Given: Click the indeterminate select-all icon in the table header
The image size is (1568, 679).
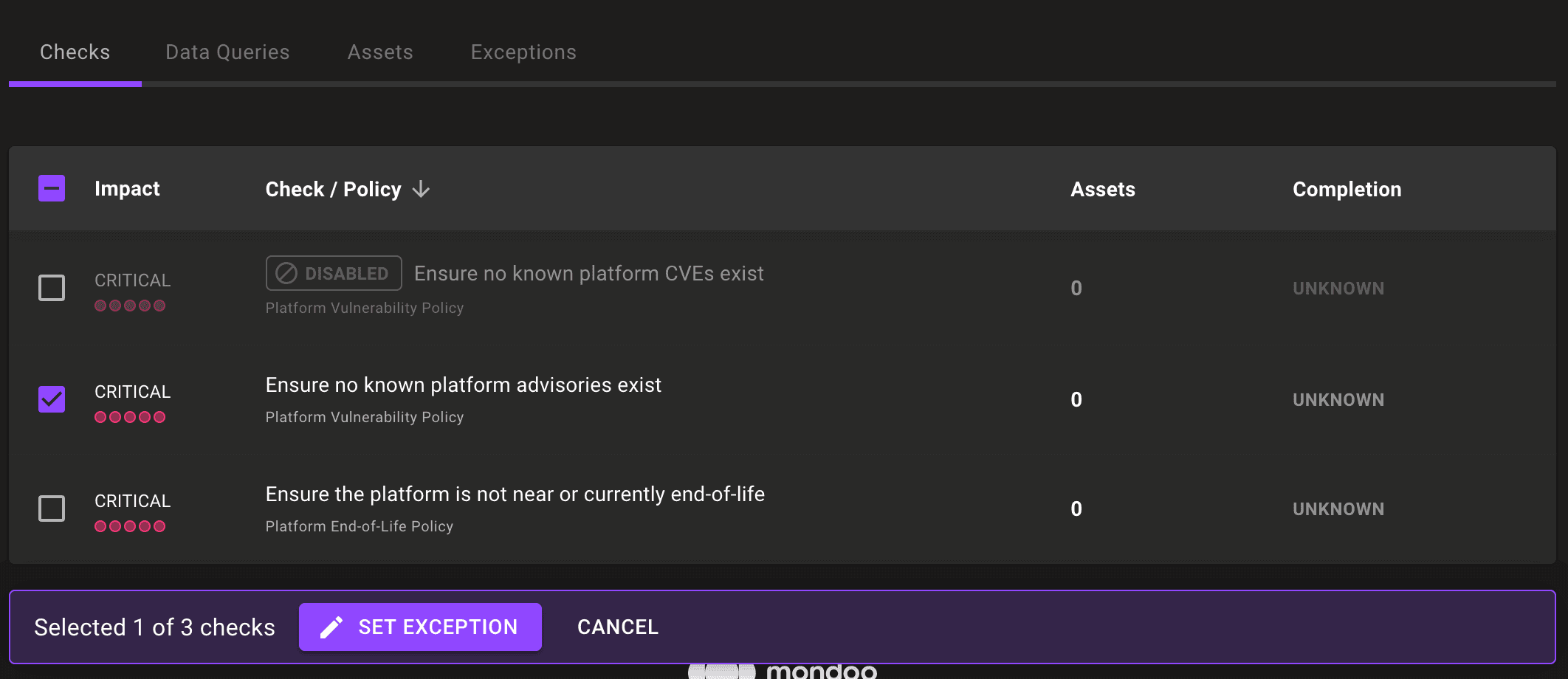Looking at the screenshot, I should 51,189.
